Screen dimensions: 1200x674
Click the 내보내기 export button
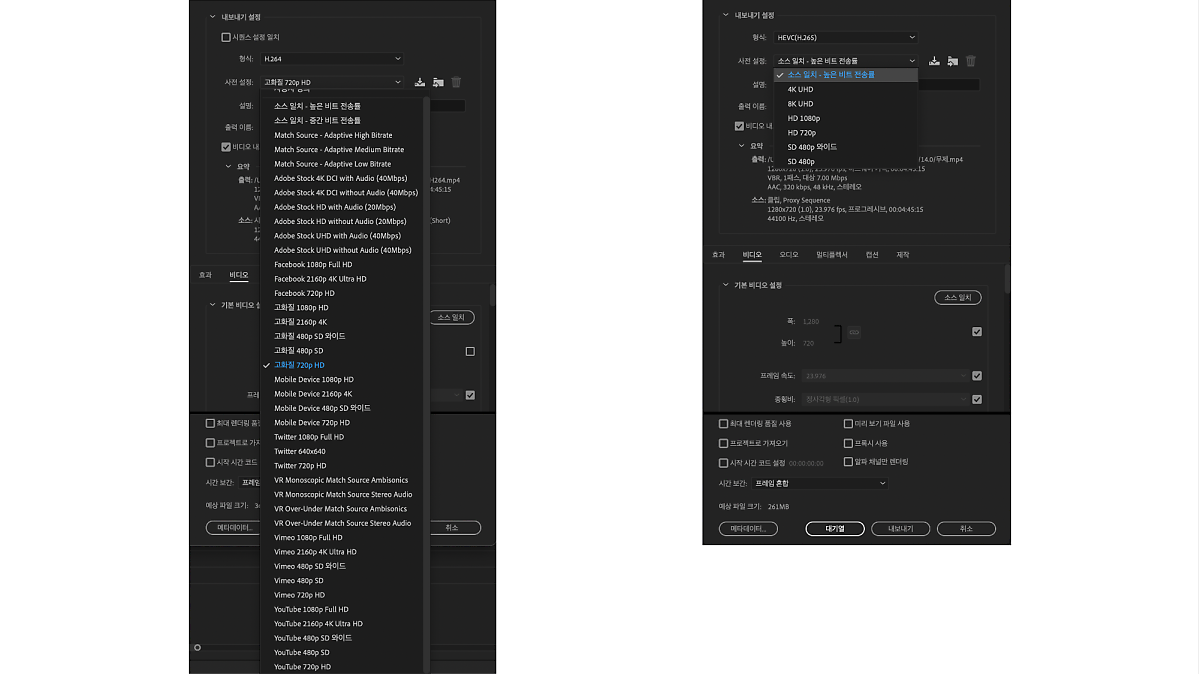pos(900,528)
